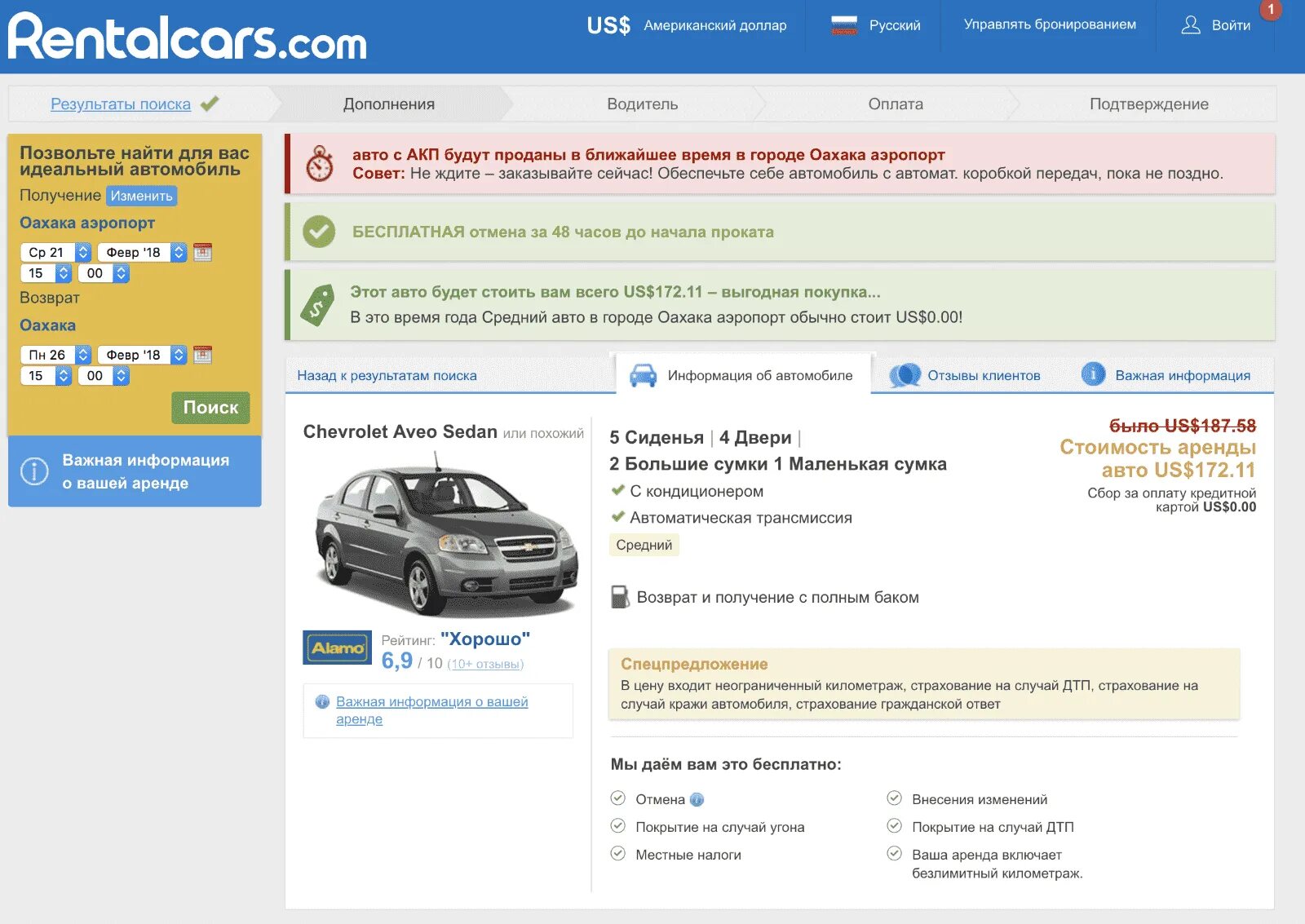This screenshot has height=924, width=1305.
Task: Click the user profile icon near Войти
Action: 1191,25
